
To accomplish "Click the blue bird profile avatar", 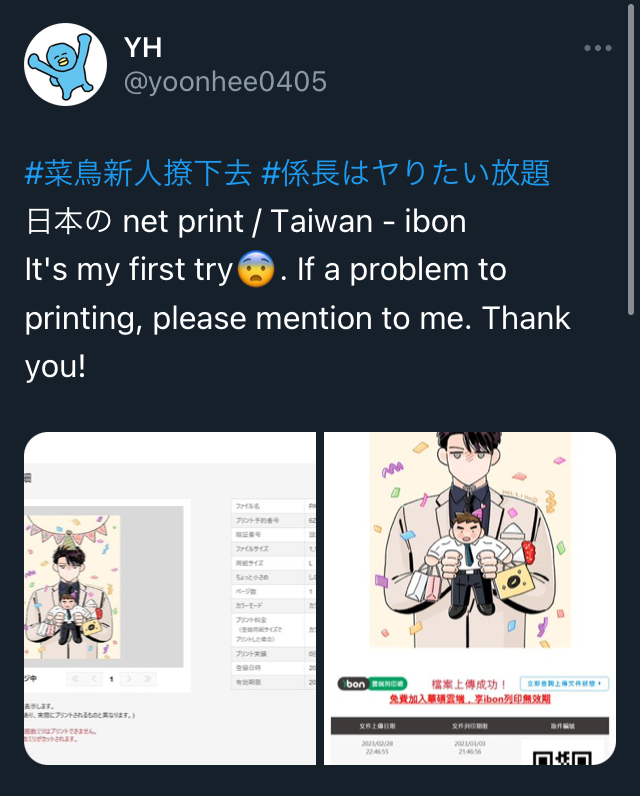I will pos(65,64).
